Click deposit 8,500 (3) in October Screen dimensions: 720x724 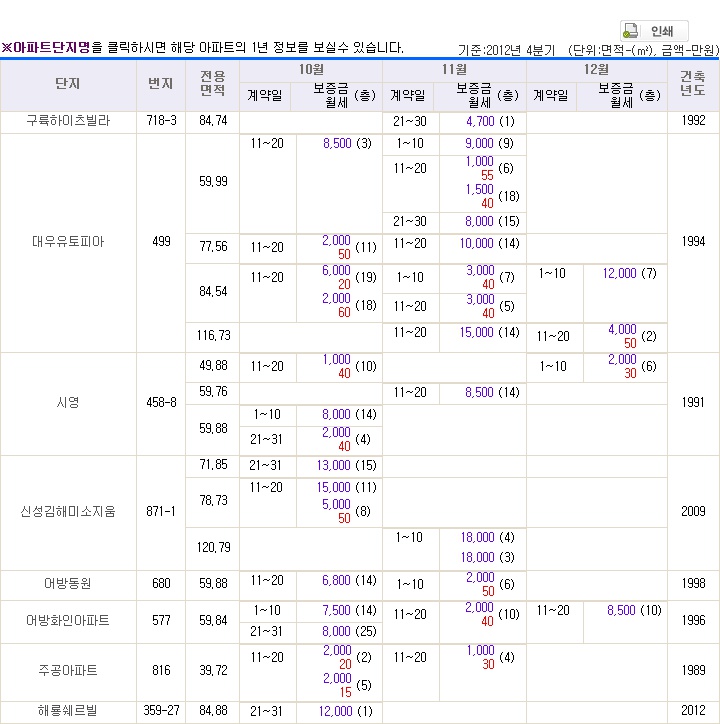[347, 144]
